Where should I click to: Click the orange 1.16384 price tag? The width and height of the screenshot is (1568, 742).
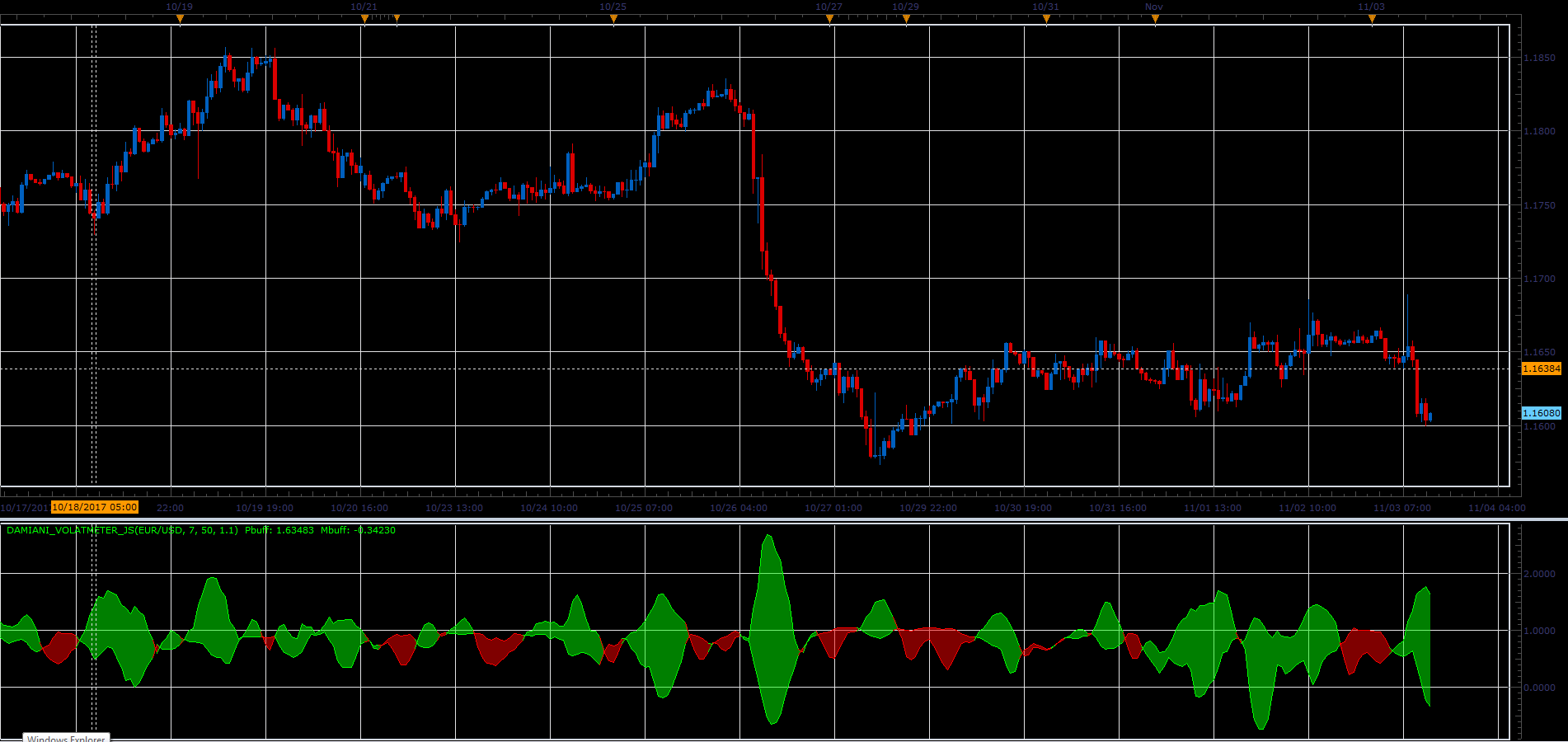[x=1541, y=369]
